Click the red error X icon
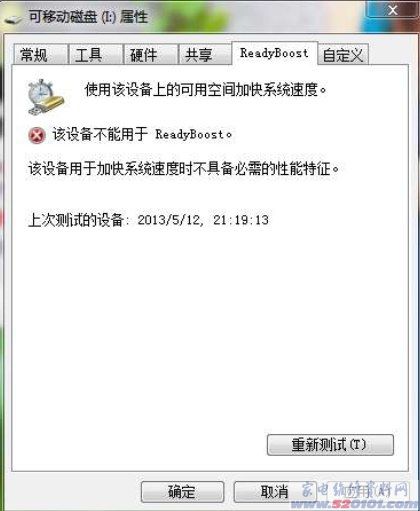Image resolution: width=420 pixels, height=511 pixels. click(37, 135)
